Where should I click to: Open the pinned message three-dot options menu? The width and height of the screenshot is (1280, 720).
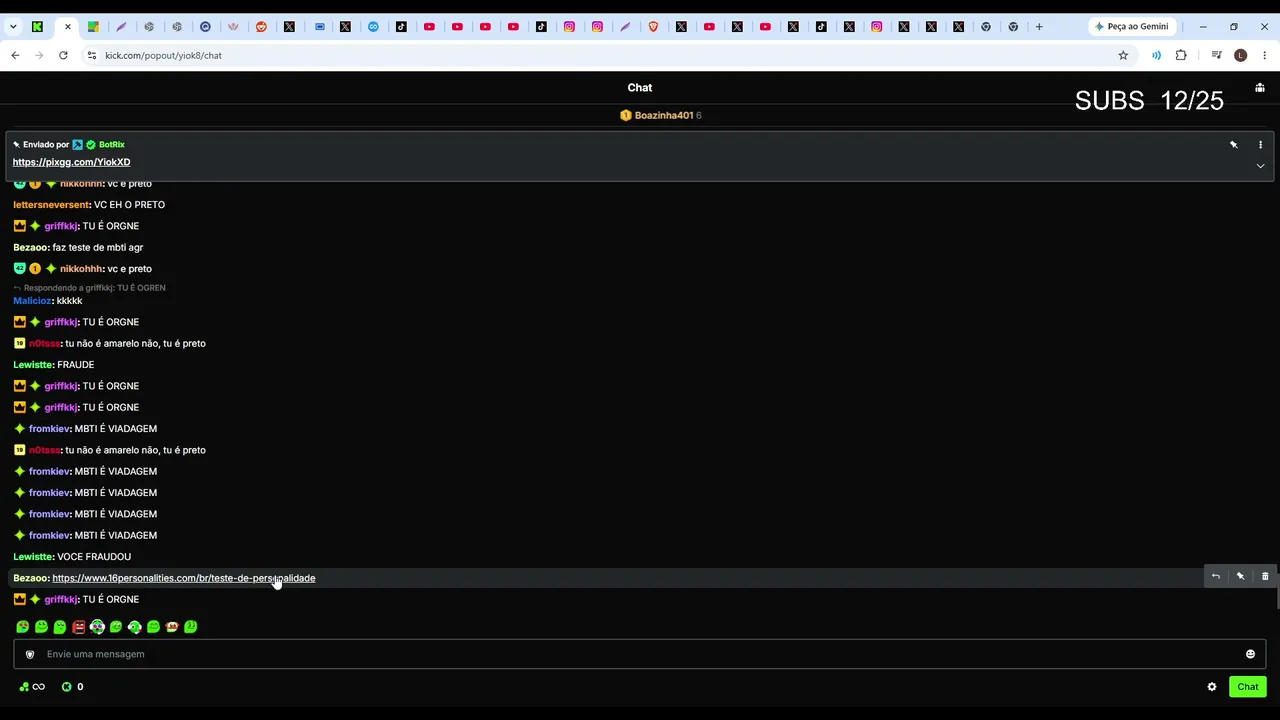coord(1260,145)
